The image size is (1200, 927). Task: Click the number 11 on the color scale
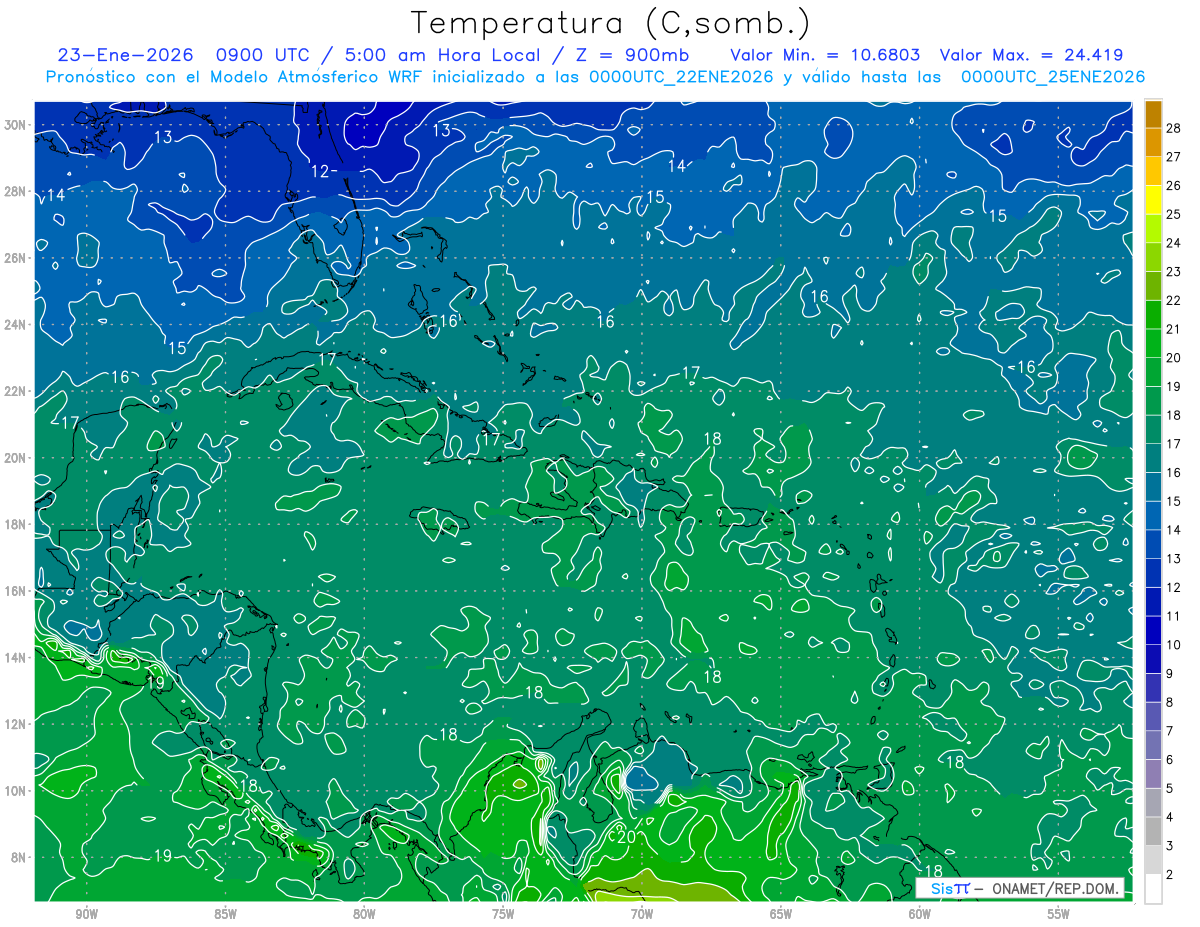[1173, 616]
